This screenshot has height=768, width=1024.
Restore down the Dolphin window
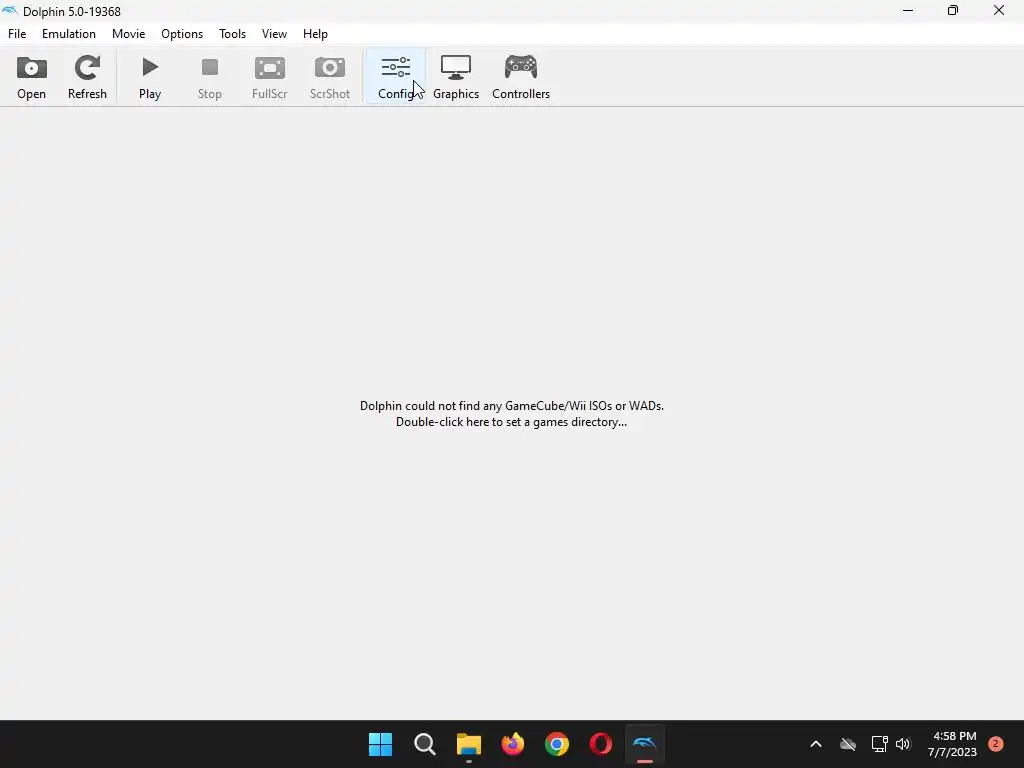(x=953, y=10)
